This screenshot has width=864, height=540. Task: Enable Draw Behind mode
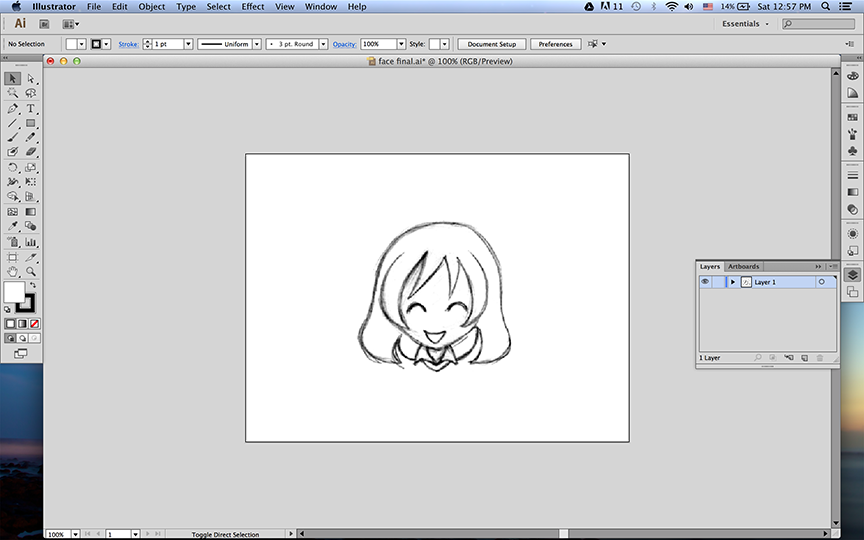(23, 338)
